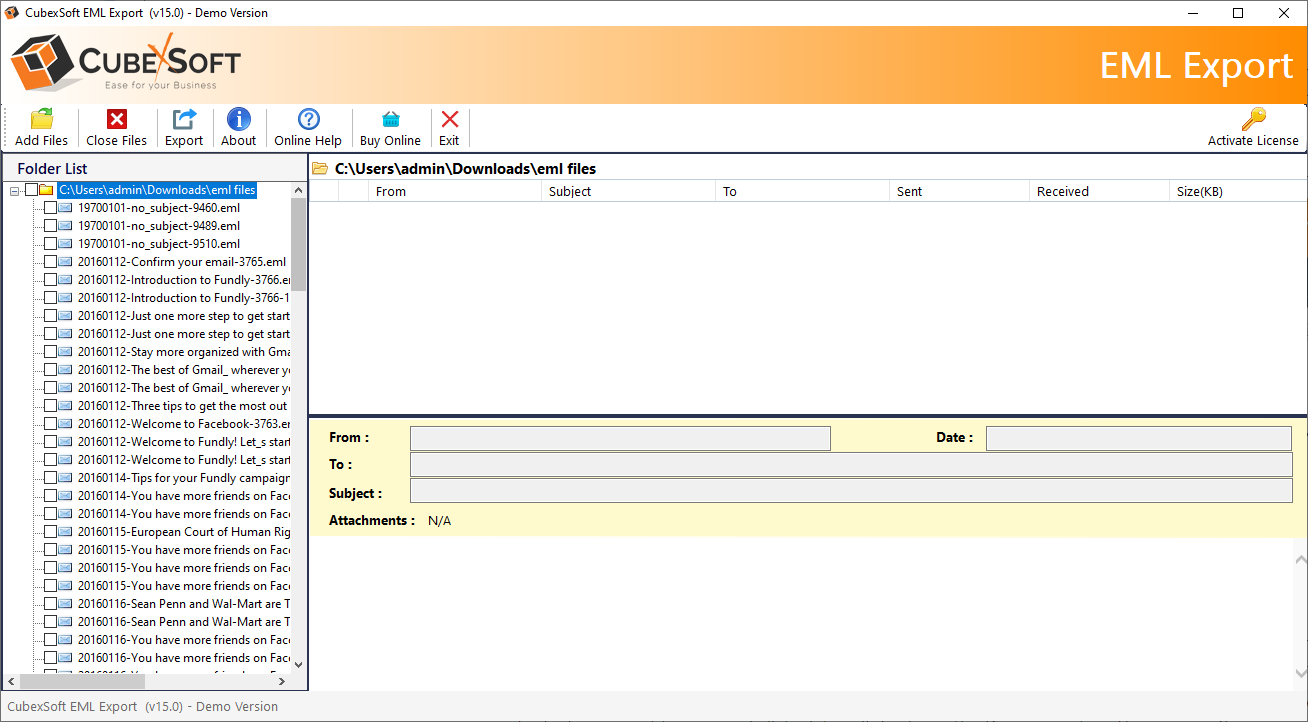Click mail icon of 19700101-no_subject-9489.eml
Viewport: 1308px width, 722px height.
[65, 226]
